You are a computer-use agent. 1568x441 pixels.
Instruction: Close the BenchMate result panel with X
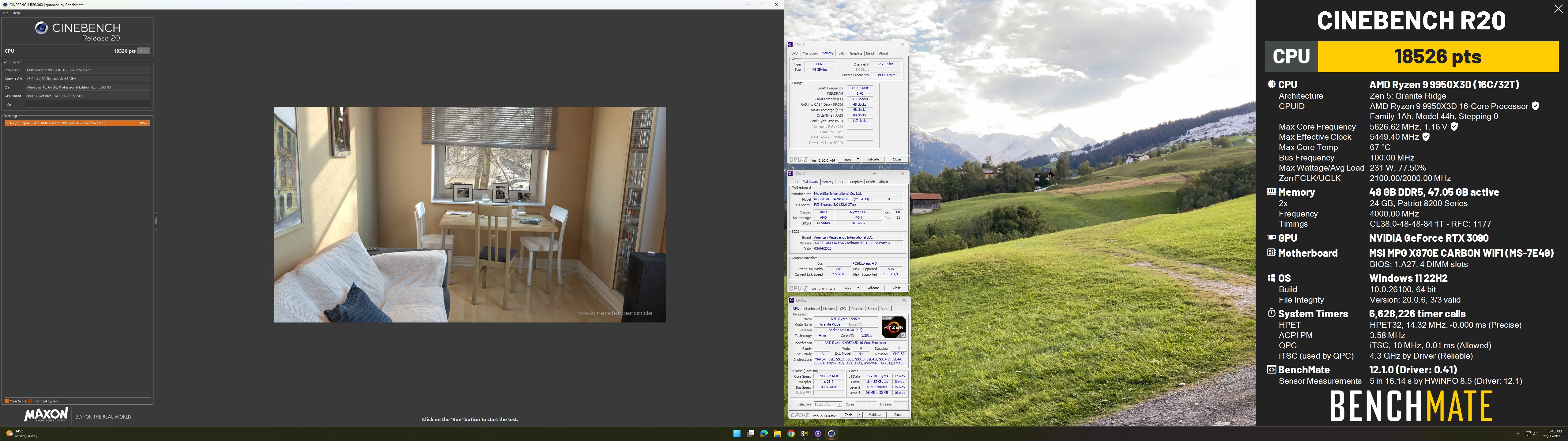[1558, 9]
